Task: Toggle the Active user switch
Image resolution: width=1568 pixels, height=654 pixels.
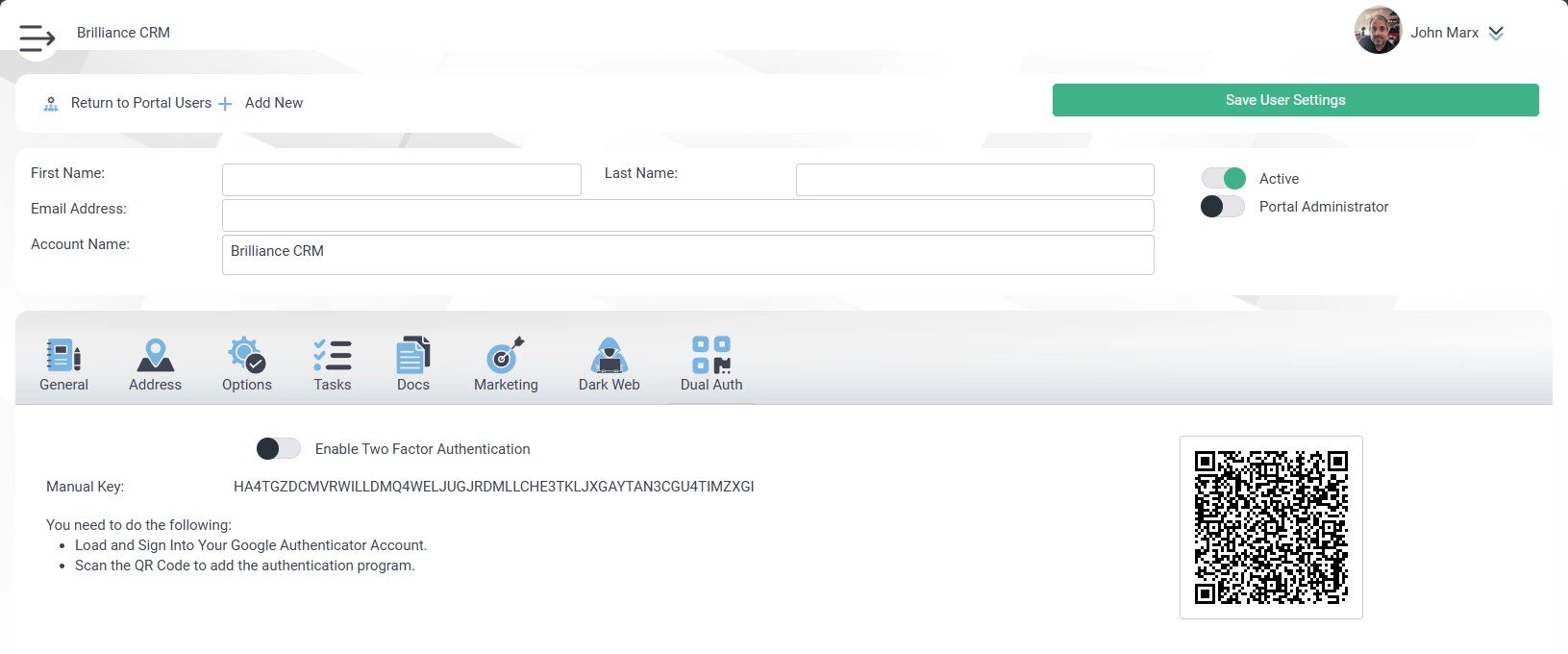Action: pyautogui.click(x=1224, y=179)
